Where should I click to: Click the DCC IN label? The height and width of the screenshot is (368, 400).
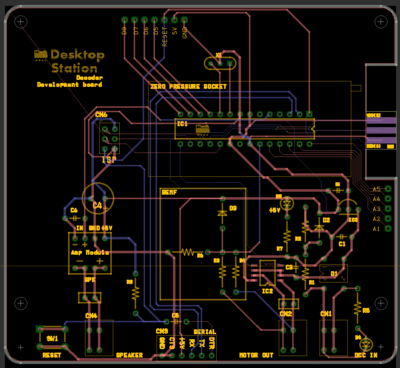click(x=366, y=355)
